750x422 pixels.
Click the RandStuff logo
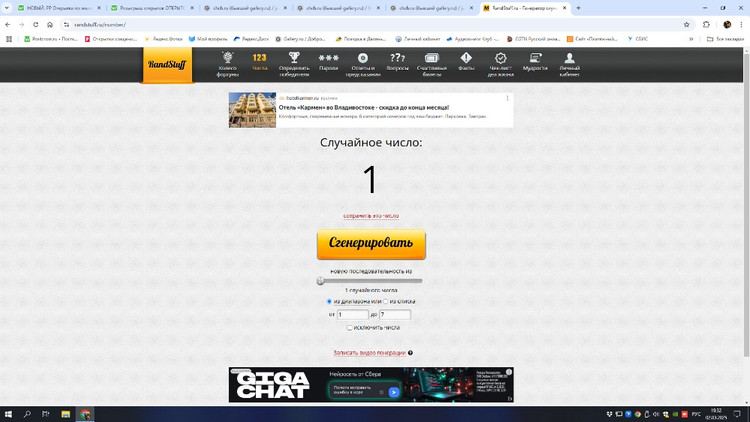(x=167, y=65)
